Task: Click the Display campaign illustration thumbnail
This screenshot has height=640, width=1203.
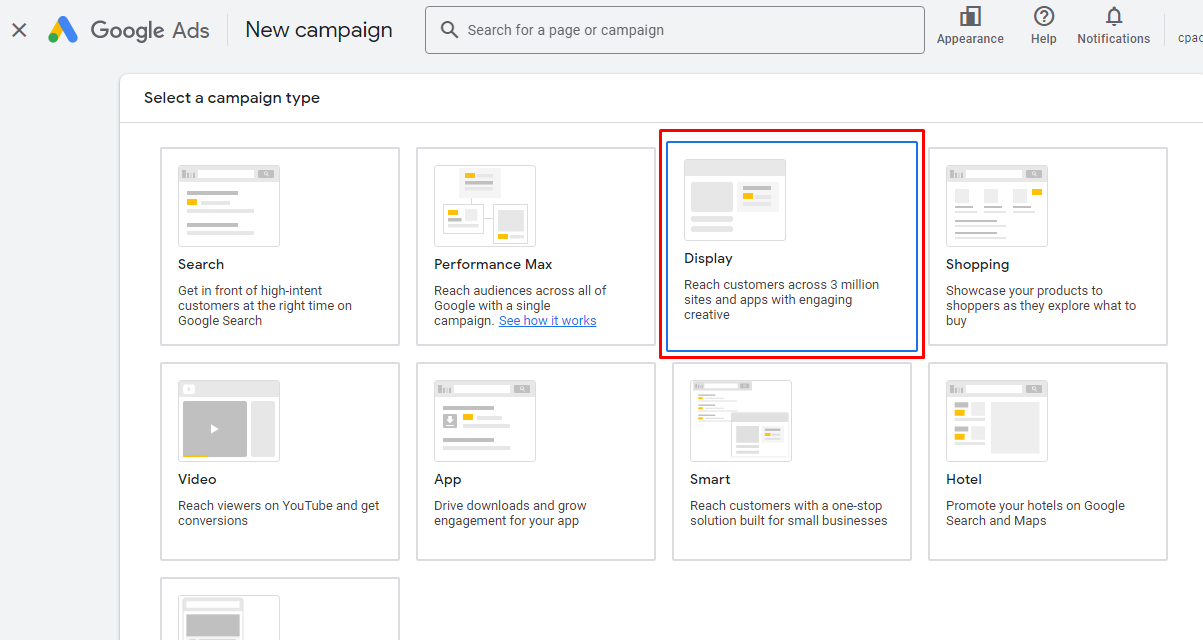Action: (x=735, y=200)
